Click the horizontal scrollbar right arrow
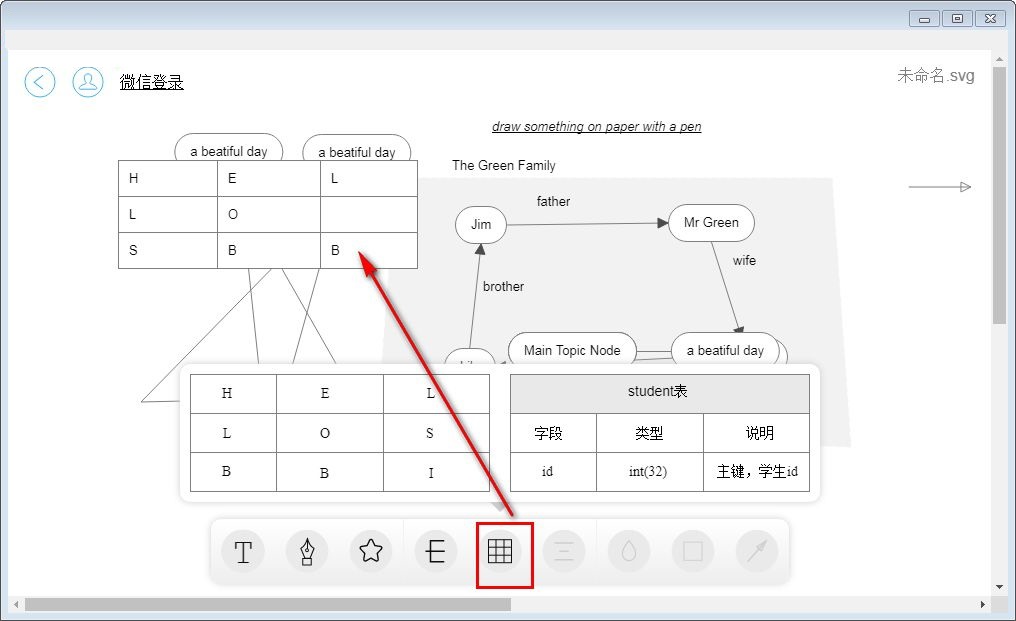1016x621 pixels. click(983, 605)
